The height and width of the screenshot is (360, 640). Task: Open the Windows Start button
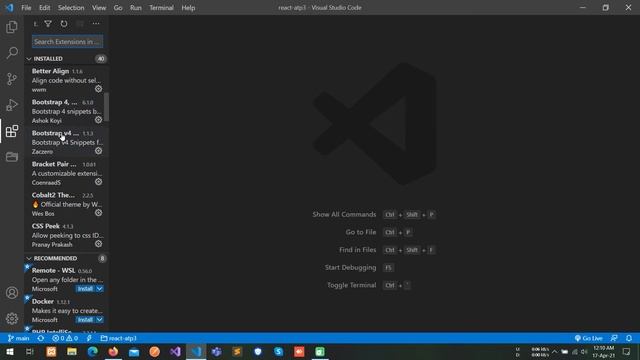pos(9,351)
